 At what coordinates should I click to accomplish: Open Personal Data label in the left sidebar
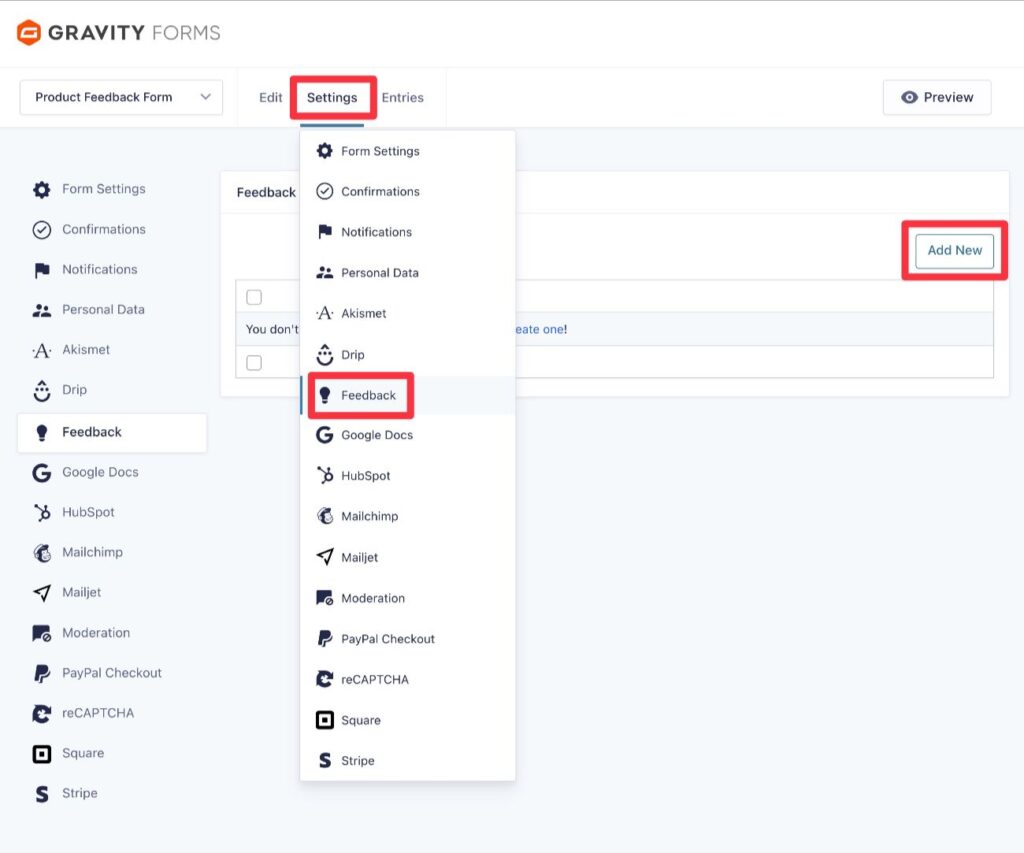(103, 310)
